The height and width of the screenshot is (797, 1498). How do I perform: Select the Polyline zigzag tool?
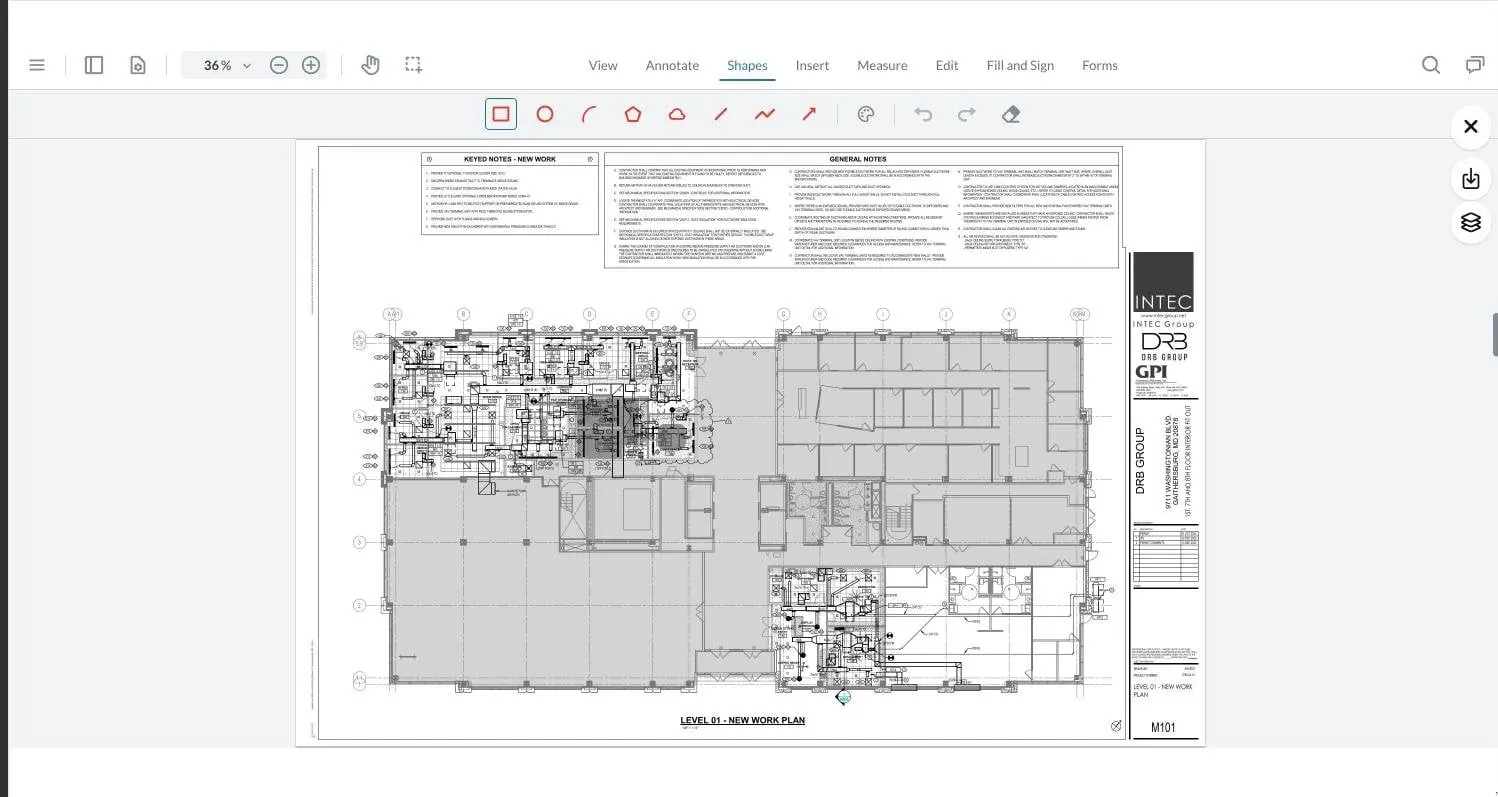tap(765, 114)
